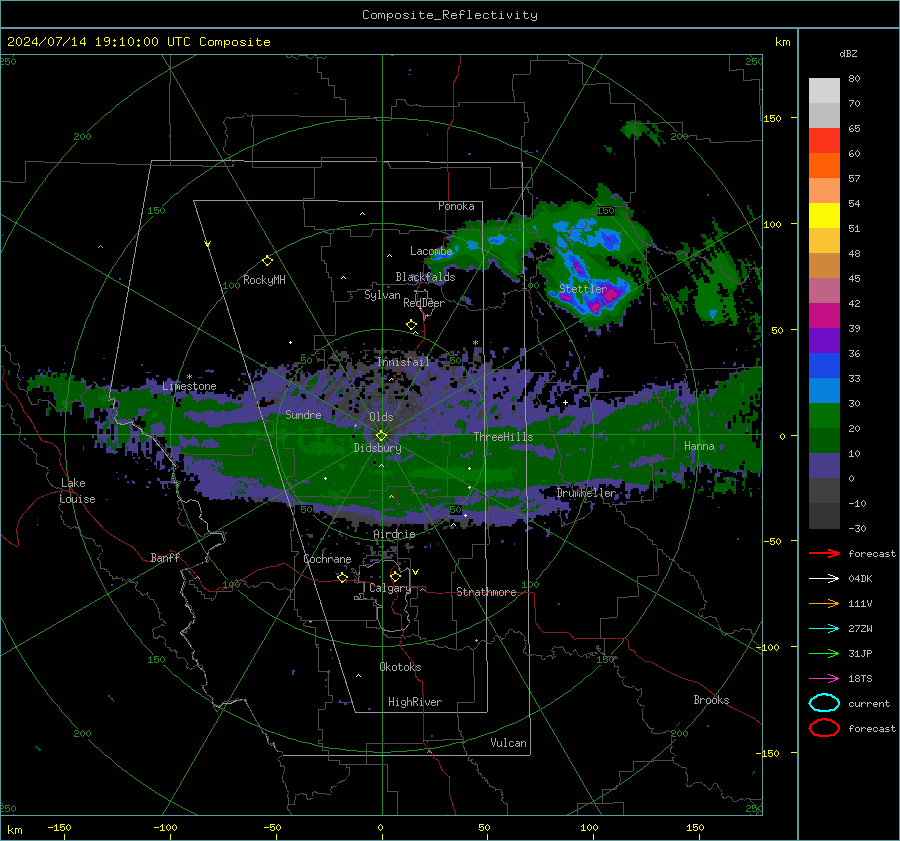
Task: Click the Composite_Reflectivity title
Action: [450, 15]
